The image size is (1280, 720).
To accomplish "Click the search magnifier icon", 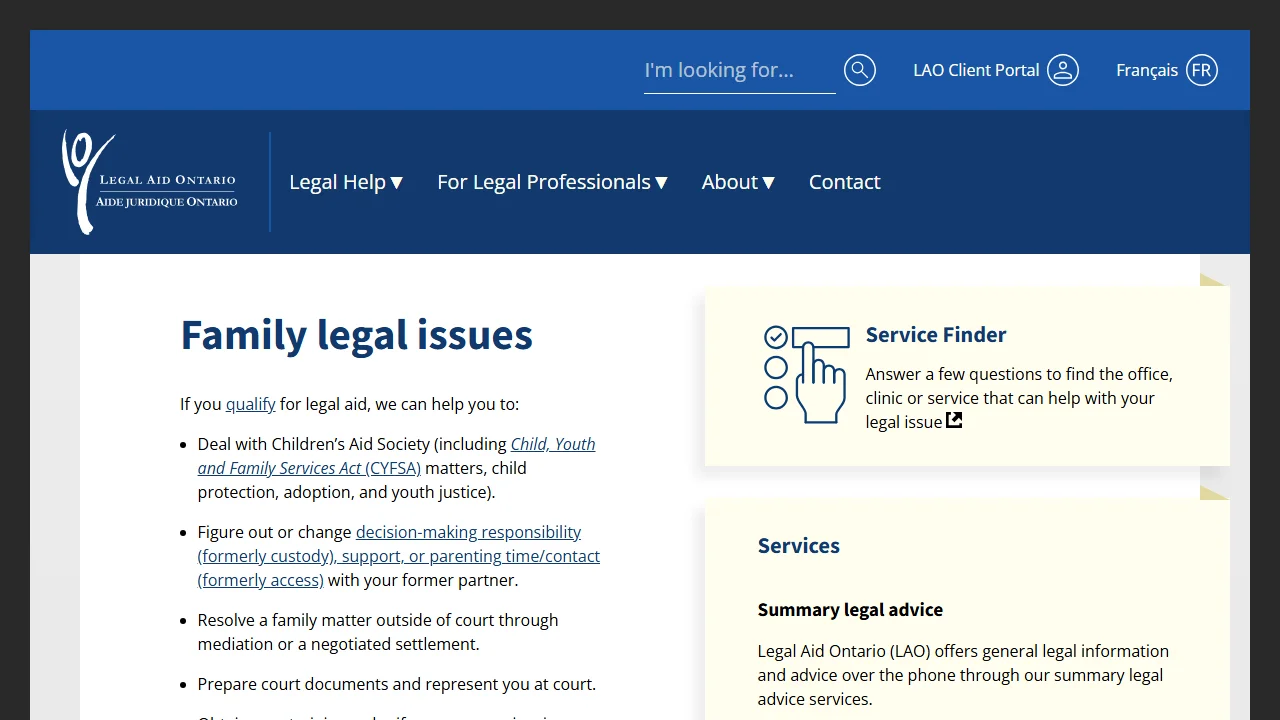I will point(860,70).
